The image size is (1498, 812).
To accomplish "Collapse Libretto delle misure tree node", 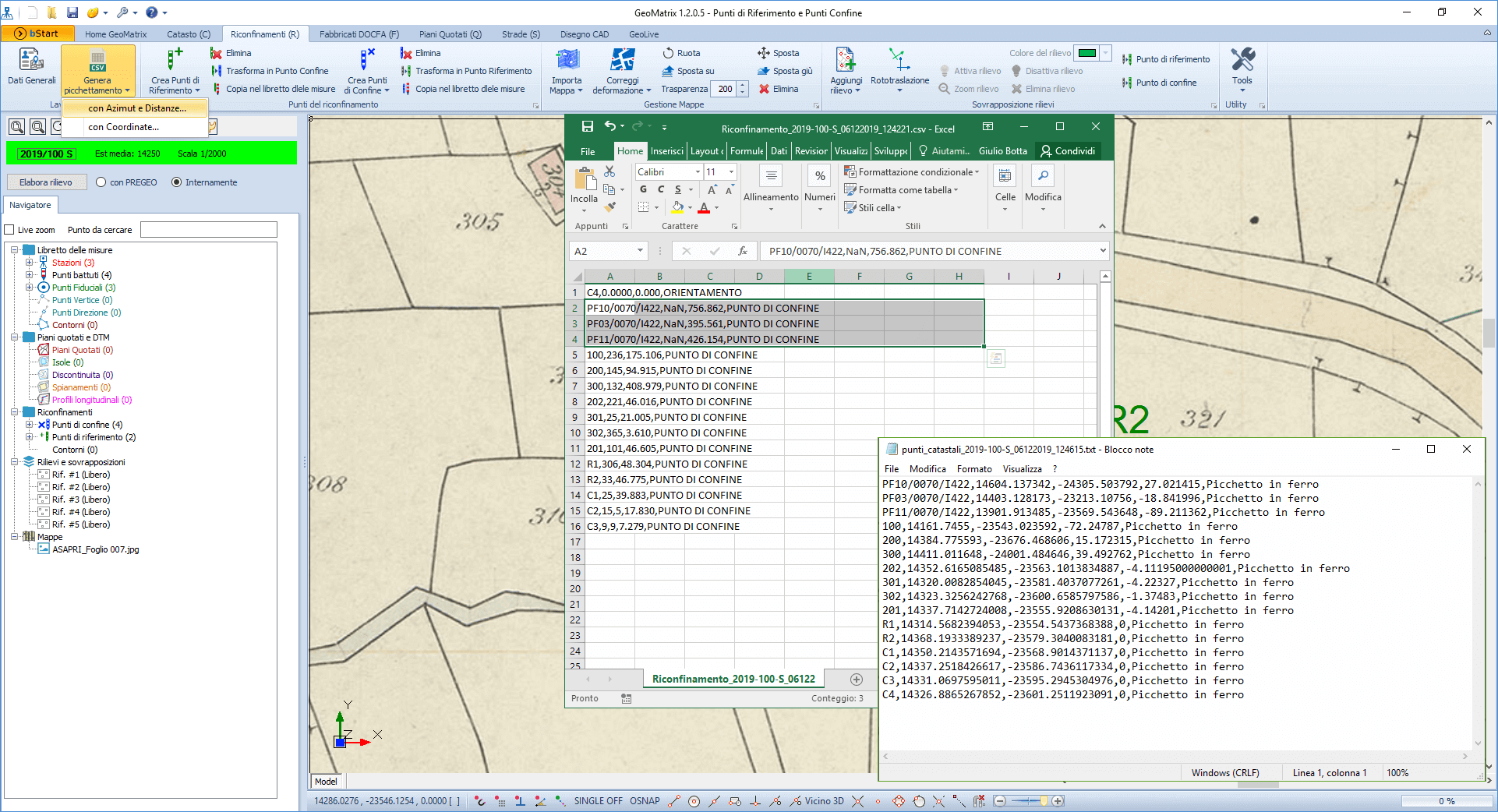I will [x=14, y=250].
